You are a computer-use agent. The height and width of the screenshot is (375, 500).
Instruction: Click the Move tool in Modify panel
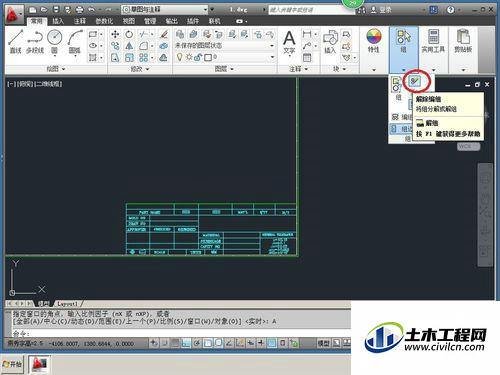tap(115, 34)
